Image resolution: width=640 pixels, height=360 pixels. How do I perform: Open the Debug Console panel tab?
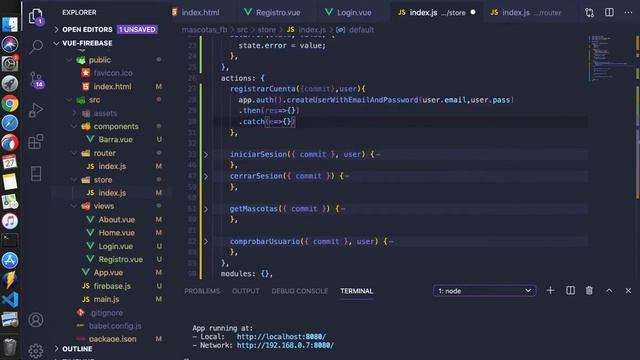coord(300,291)
